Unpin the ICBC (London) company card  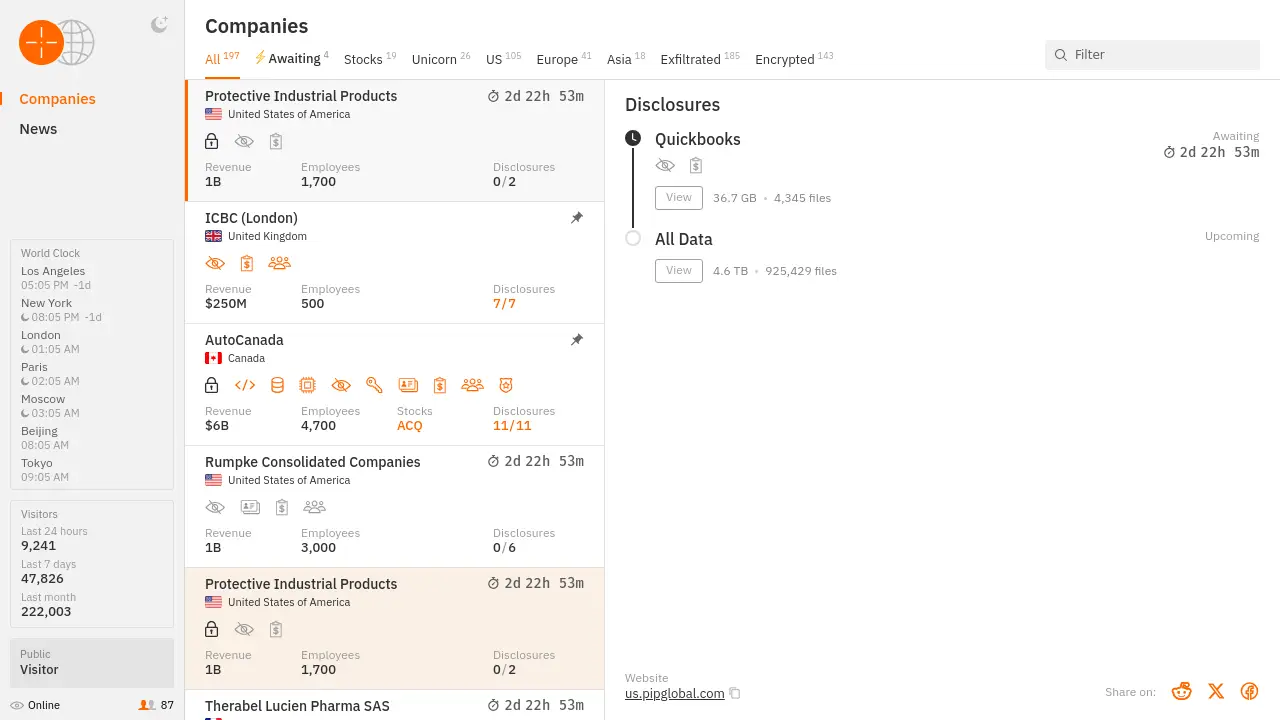[577, 218]
